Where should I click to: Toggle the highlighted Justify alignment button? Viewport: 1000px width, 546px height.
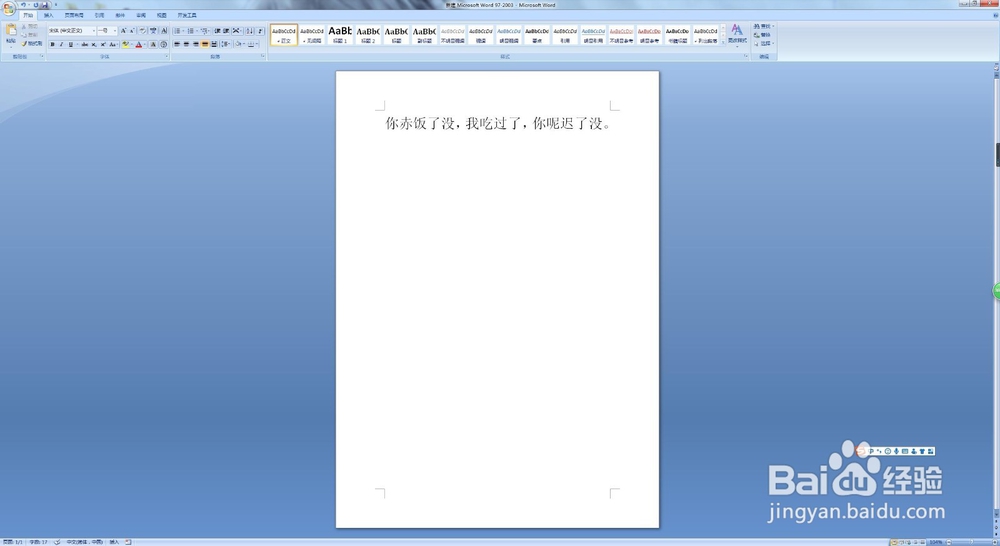[205, 45]
